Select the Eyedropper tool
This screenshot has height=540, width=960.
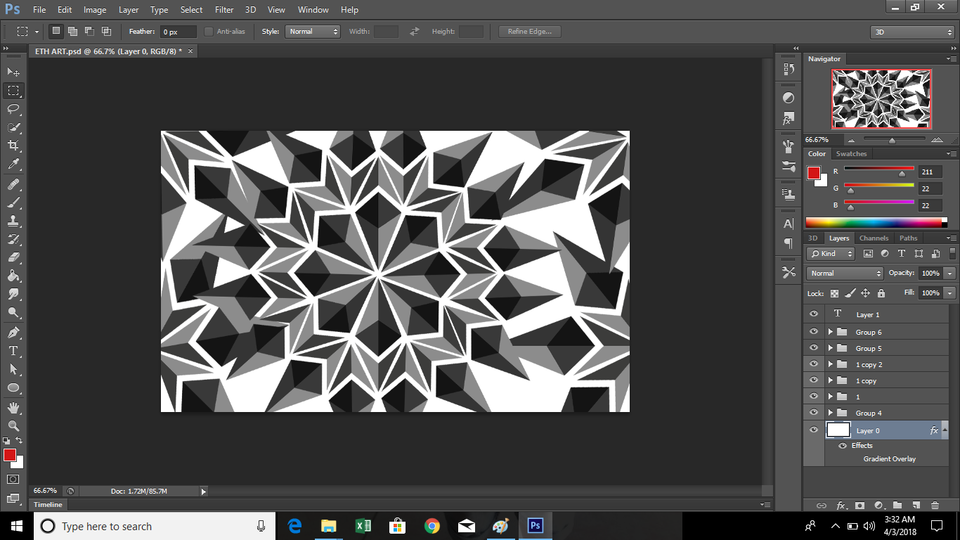pyautogui.click(x=14, y=164)
